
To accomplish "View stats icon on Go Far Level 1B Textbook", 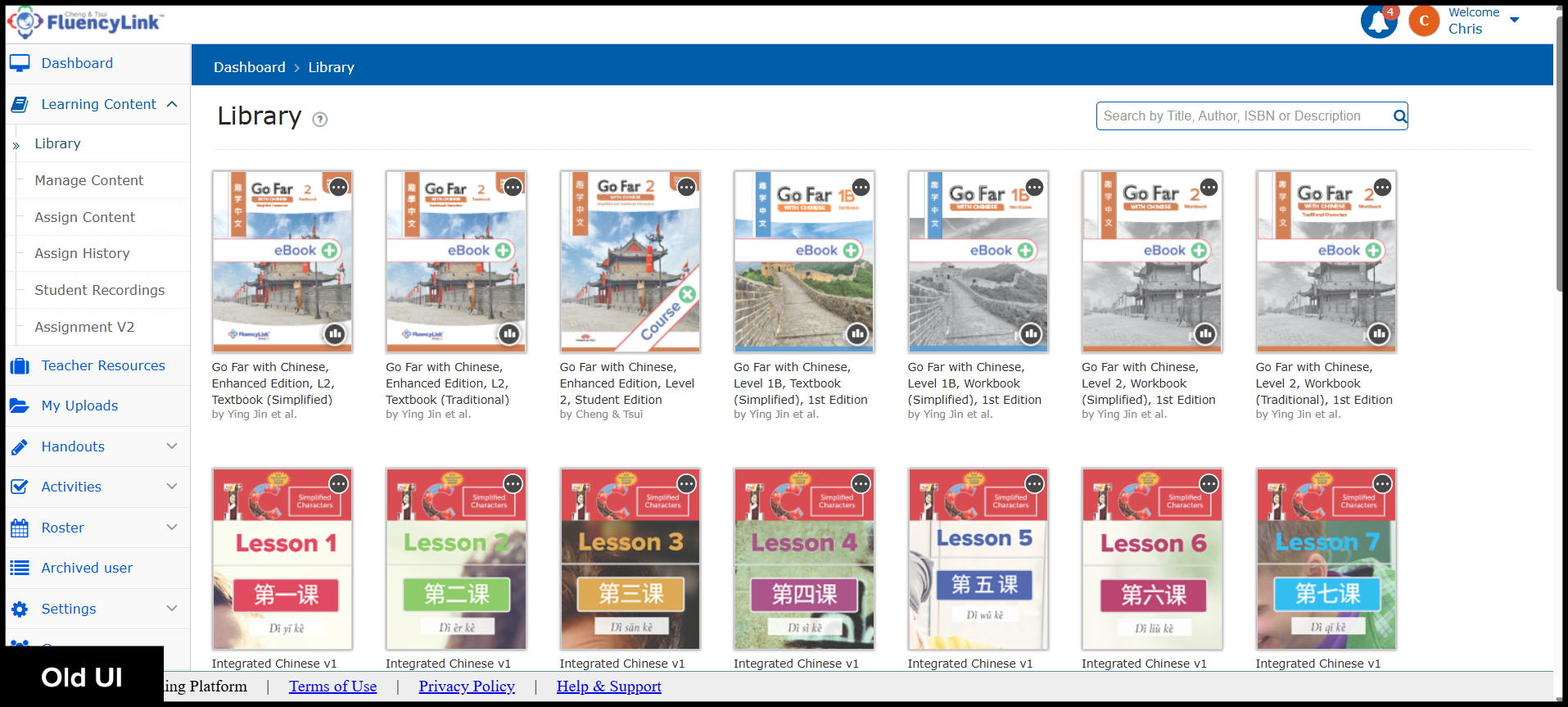I will point(857,333).
